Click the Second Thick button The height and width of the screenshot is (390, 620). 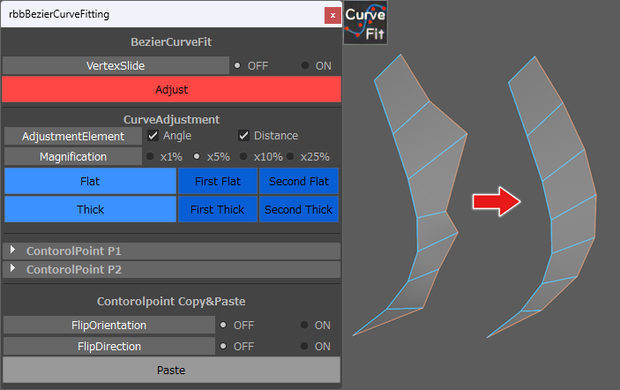(299, 209)
